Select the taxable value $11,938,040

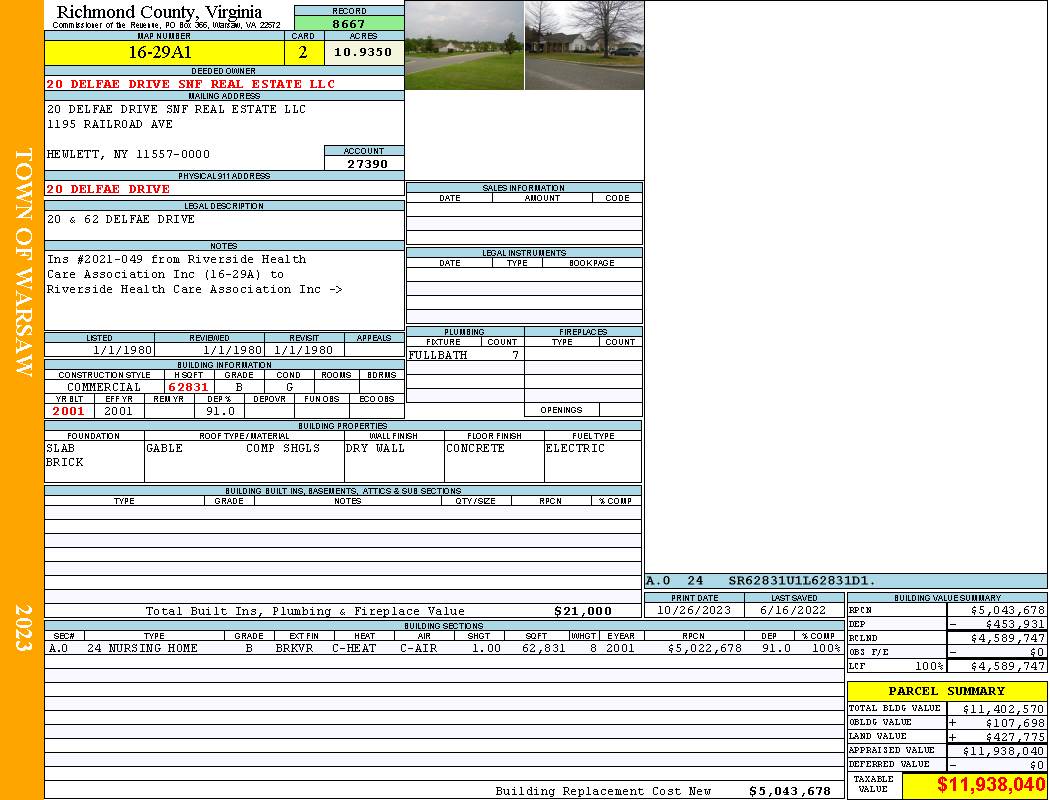975,785
